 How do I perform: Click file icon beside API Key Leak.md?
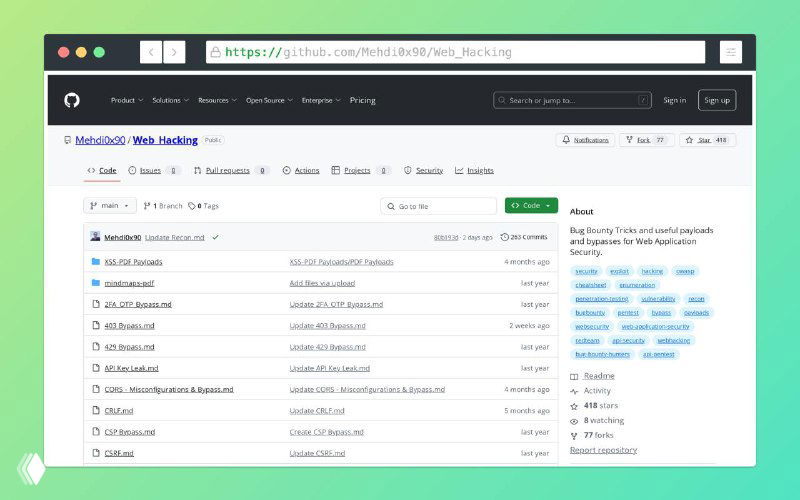tap(95, 368)
